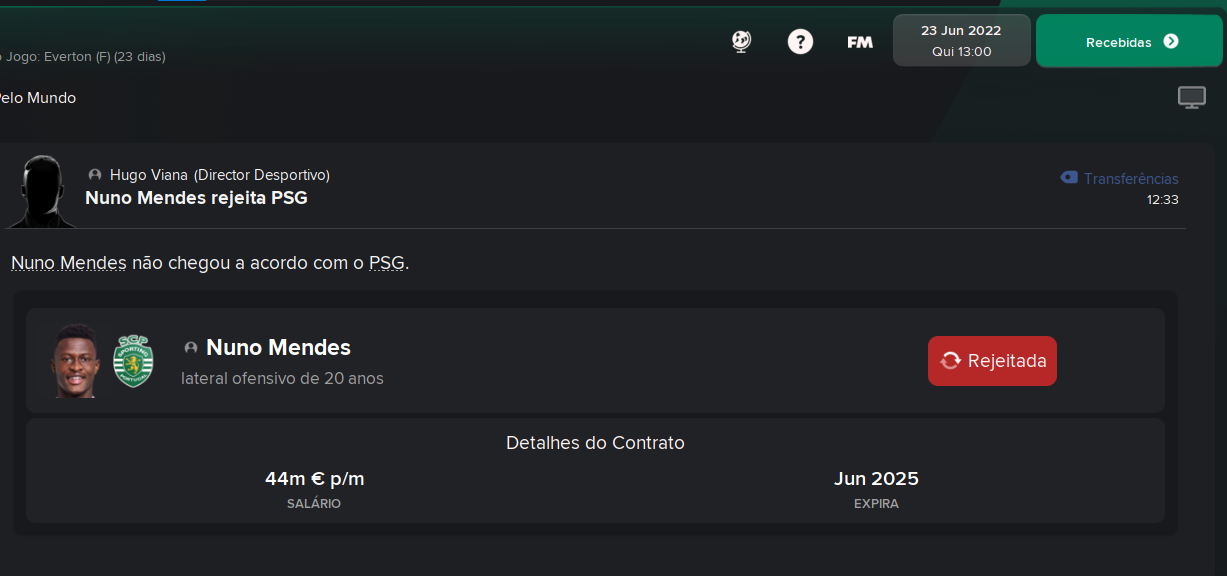Open the 23 Jun 2022 date panel
The width and height of the screenshot is (1227, 576).
pyautogui.click(x=961, y=41)
